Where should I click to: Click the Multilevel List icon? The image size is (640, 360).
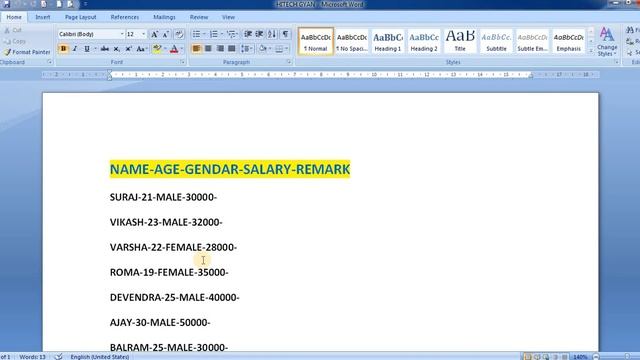pos(231,34)
